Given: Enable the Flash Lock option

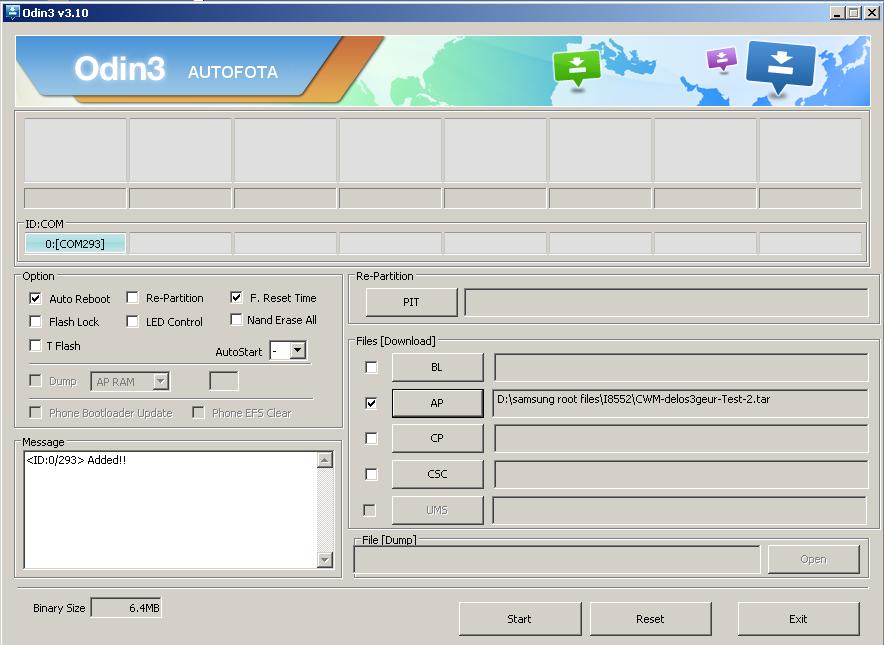Looking at the screenshot, I should [x=35, y=321].
